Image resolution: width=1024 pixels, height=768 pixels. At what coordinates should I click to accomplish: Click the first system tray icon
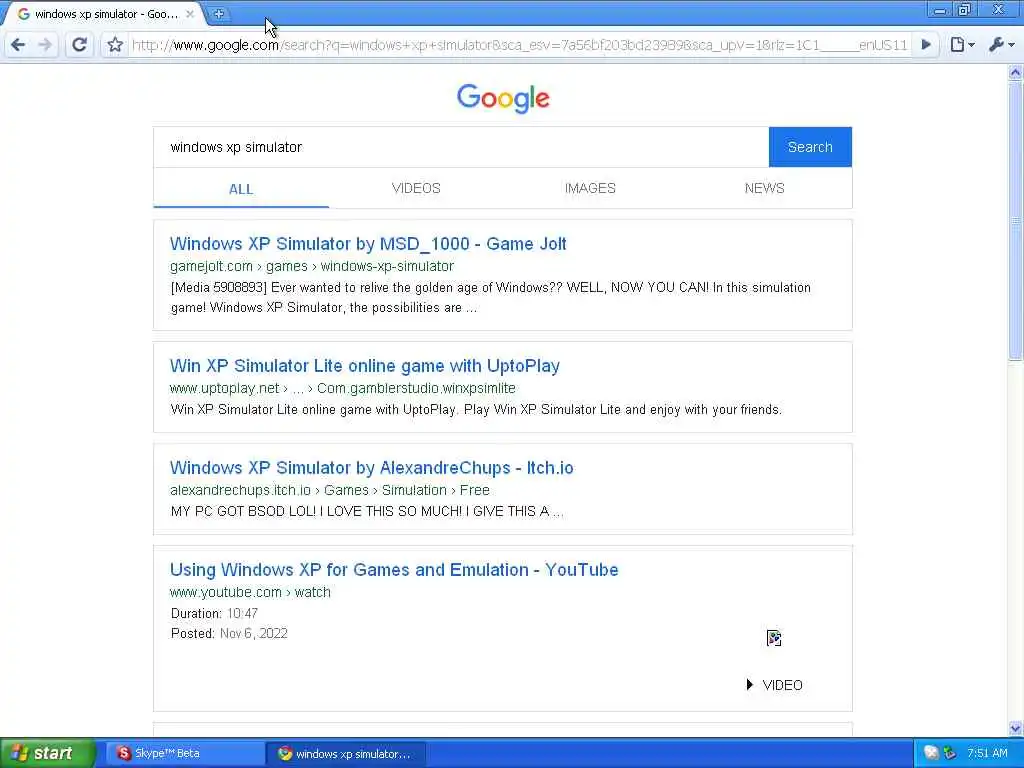[931, 753]
